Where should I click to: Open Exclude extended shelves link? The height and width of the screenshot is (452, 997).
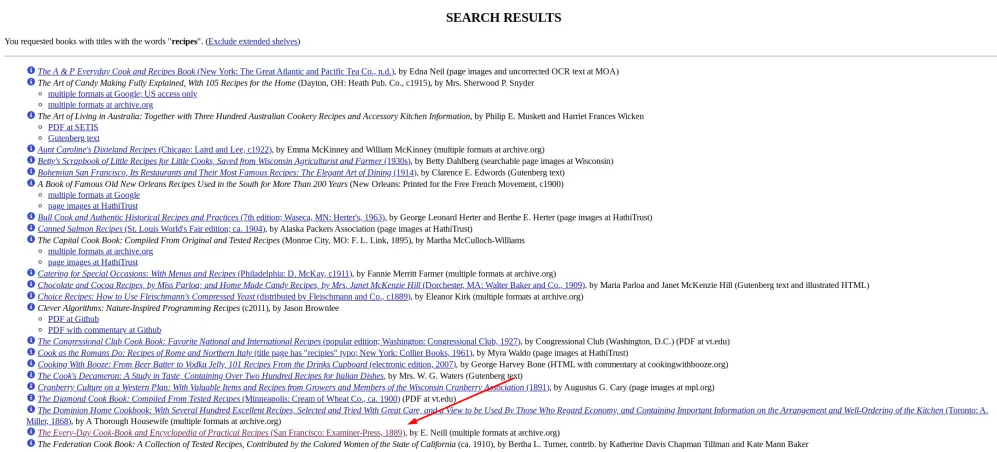253,41
